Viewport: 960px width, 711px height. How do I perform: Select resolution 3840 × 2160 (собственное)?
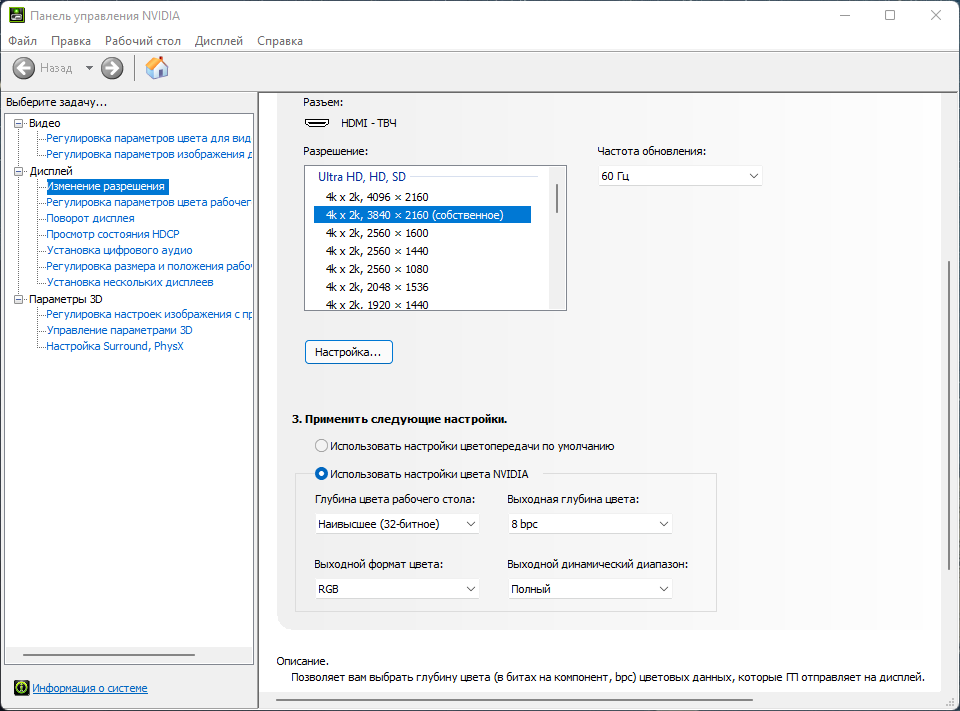(422, 215)
